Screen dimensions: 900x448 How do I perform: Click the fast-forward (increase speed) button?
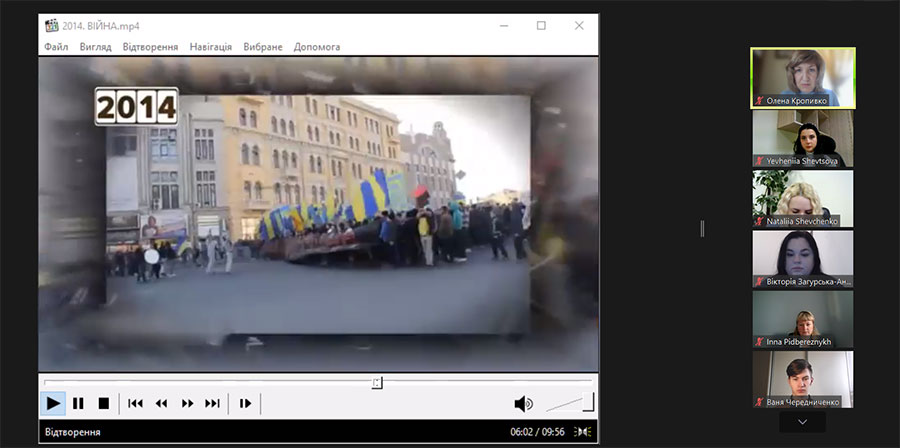[x=187, y=403]
